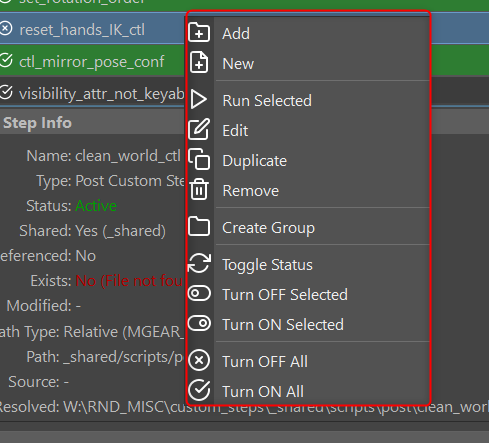Click the Step Info panel header

(93, 122)
